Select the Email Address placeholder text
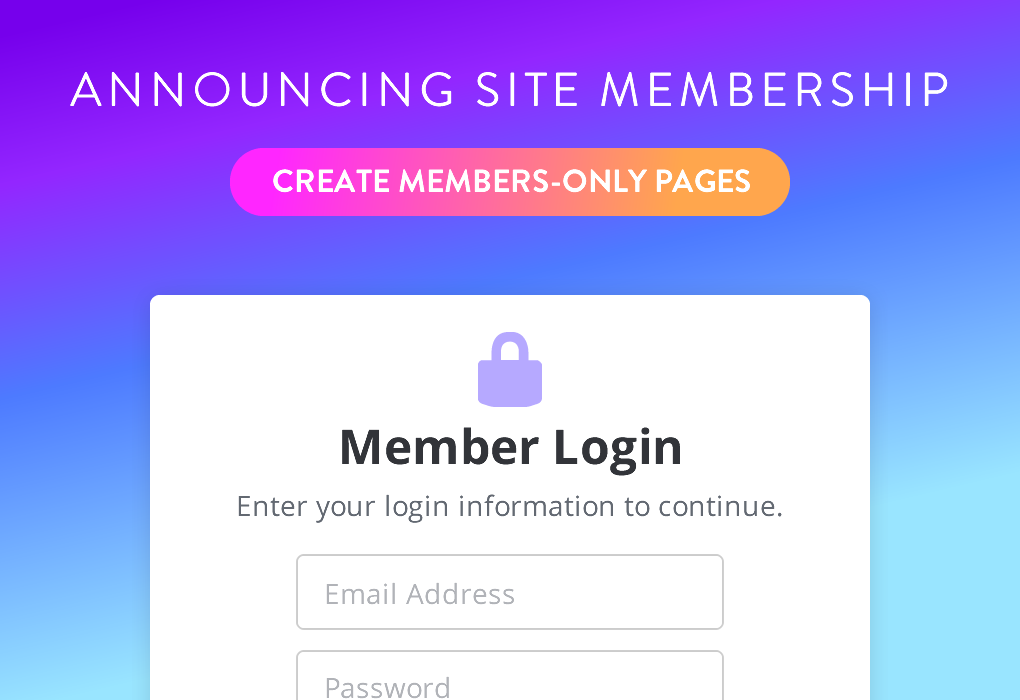 tap(419, 593)
